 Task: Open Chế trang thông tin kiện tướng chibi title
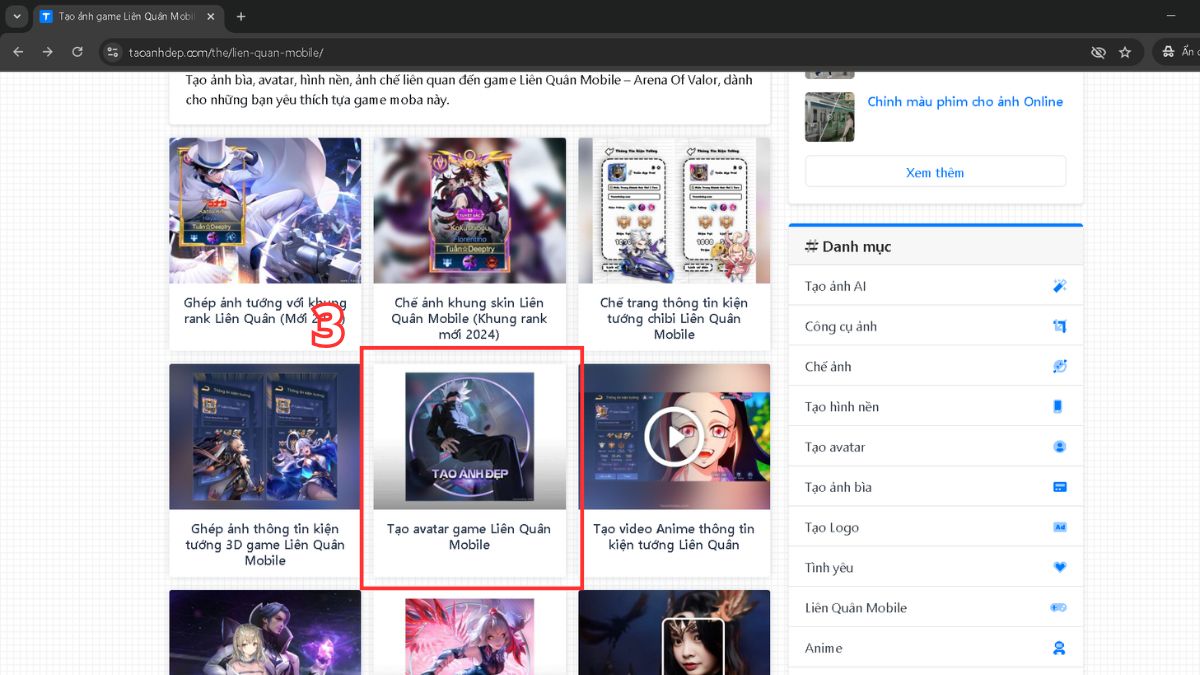[674, 318]
